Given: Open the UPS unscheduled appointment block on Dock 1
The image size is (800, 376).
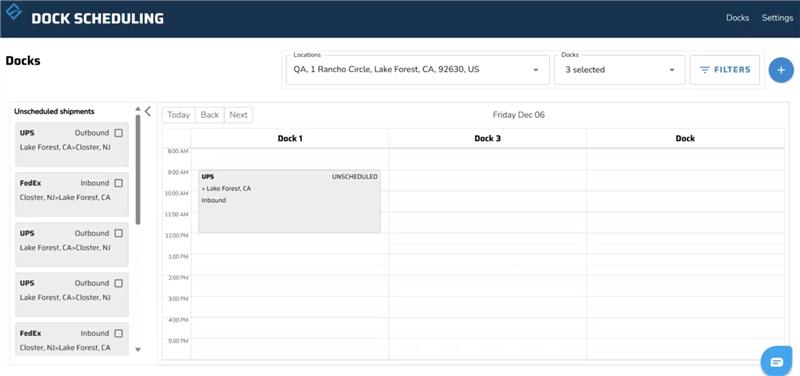Looking at the screenshot, I should point(289,202).
